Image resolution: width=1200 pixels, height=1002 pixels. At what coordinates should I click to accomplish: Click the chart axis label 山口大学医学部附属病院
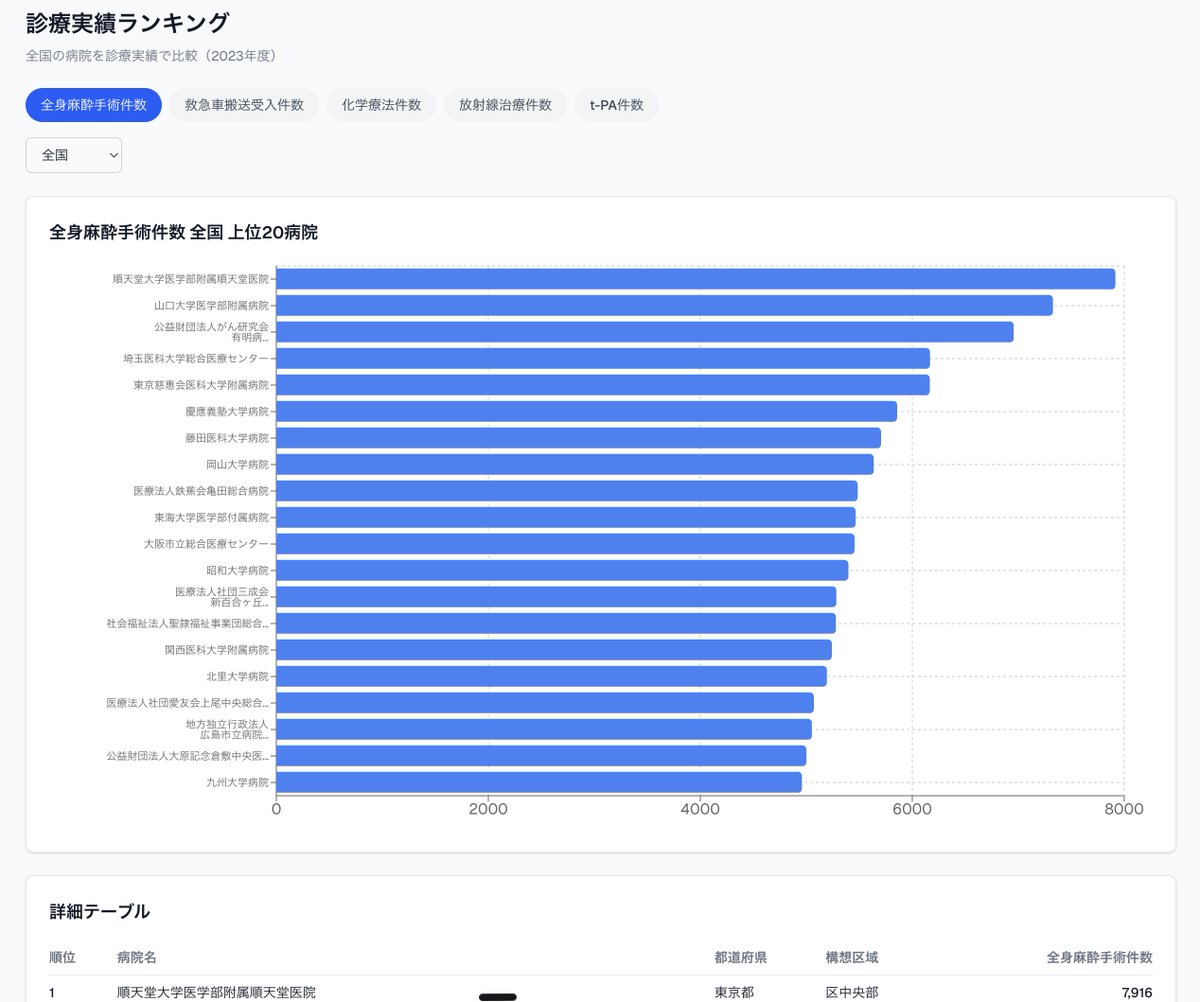[211, 305]
